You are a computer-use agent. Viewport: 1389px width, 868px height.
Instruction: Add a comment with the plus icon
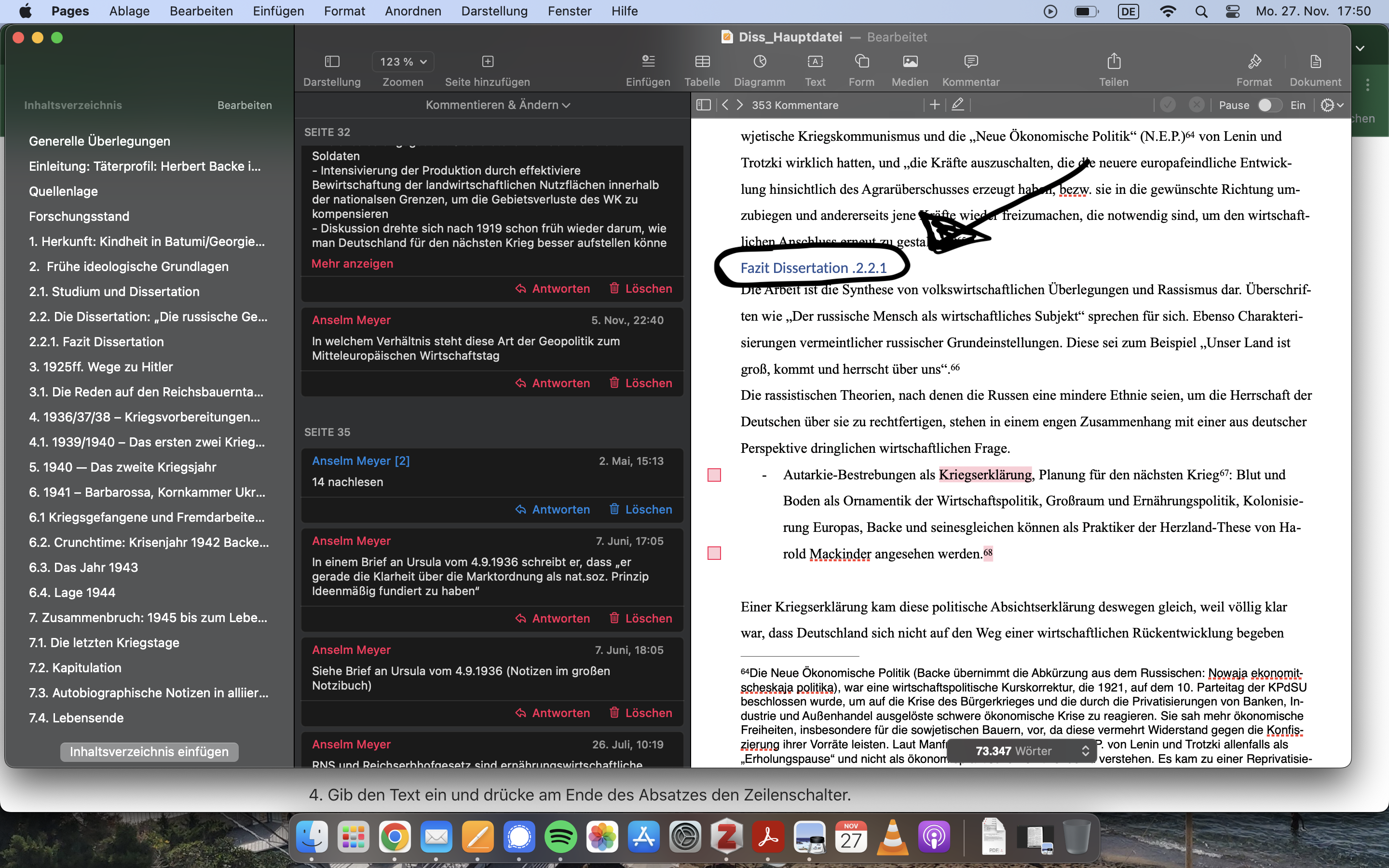[934, 105]
